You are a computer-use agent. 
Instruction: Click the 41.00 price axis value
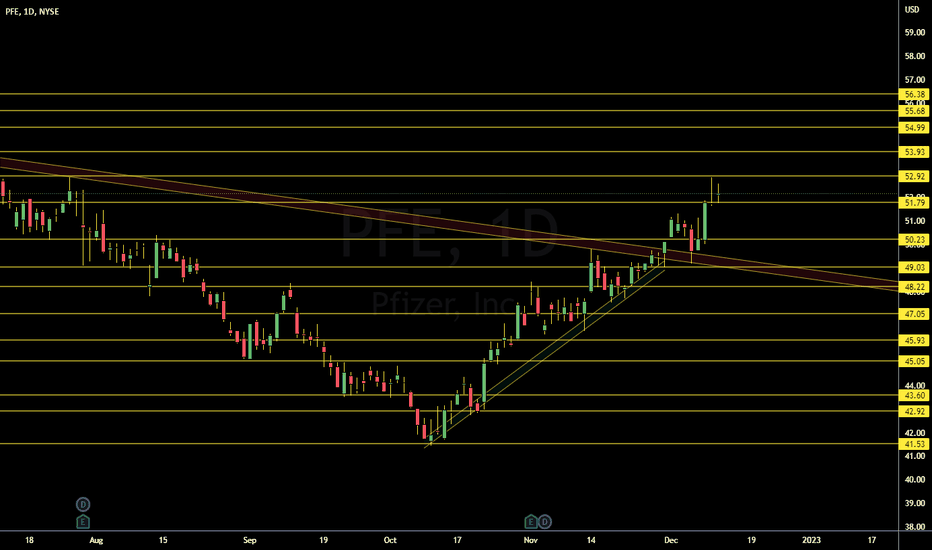914,456
